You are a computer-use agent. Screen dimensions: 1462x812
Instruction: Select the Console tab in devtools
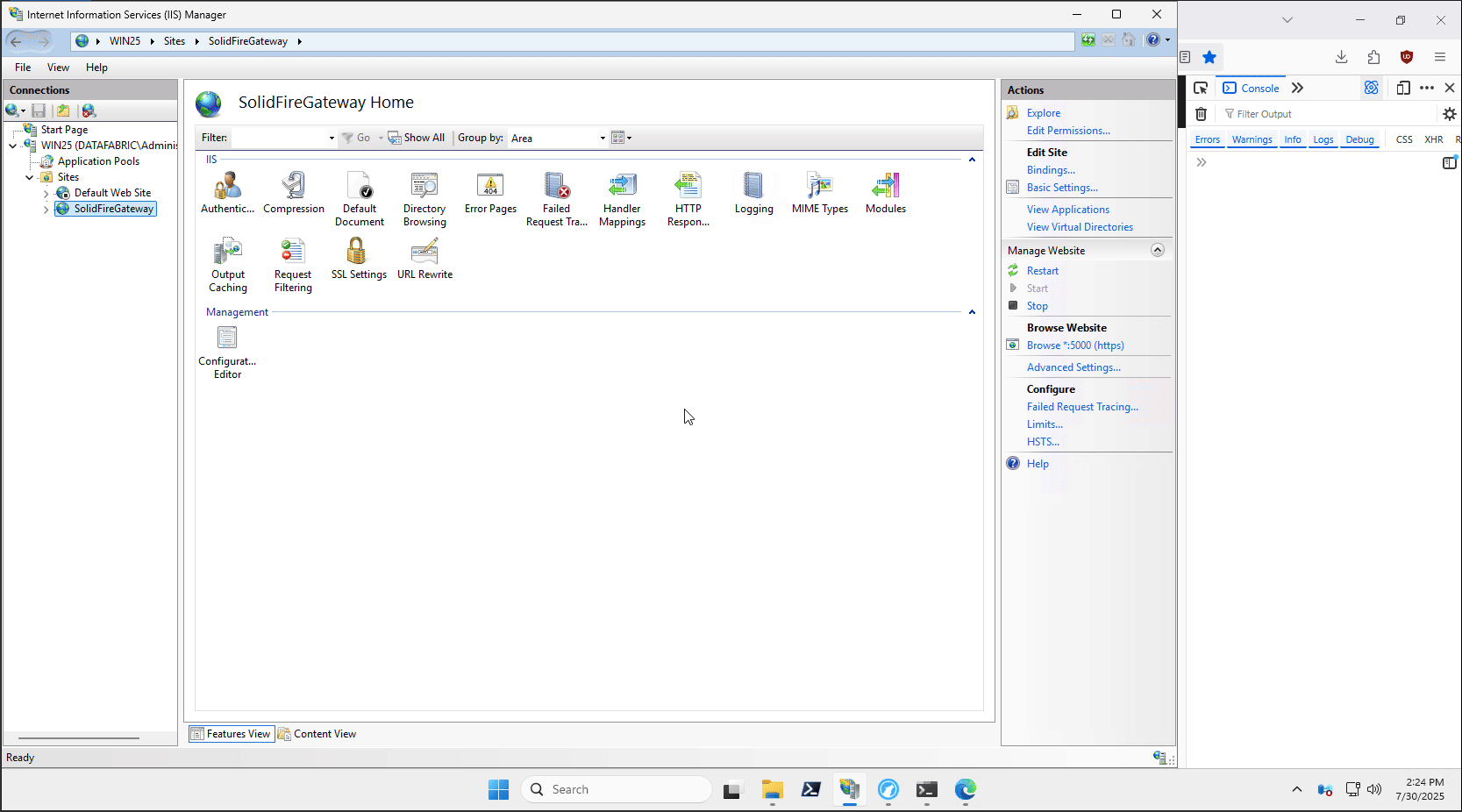coord(1252,88)
